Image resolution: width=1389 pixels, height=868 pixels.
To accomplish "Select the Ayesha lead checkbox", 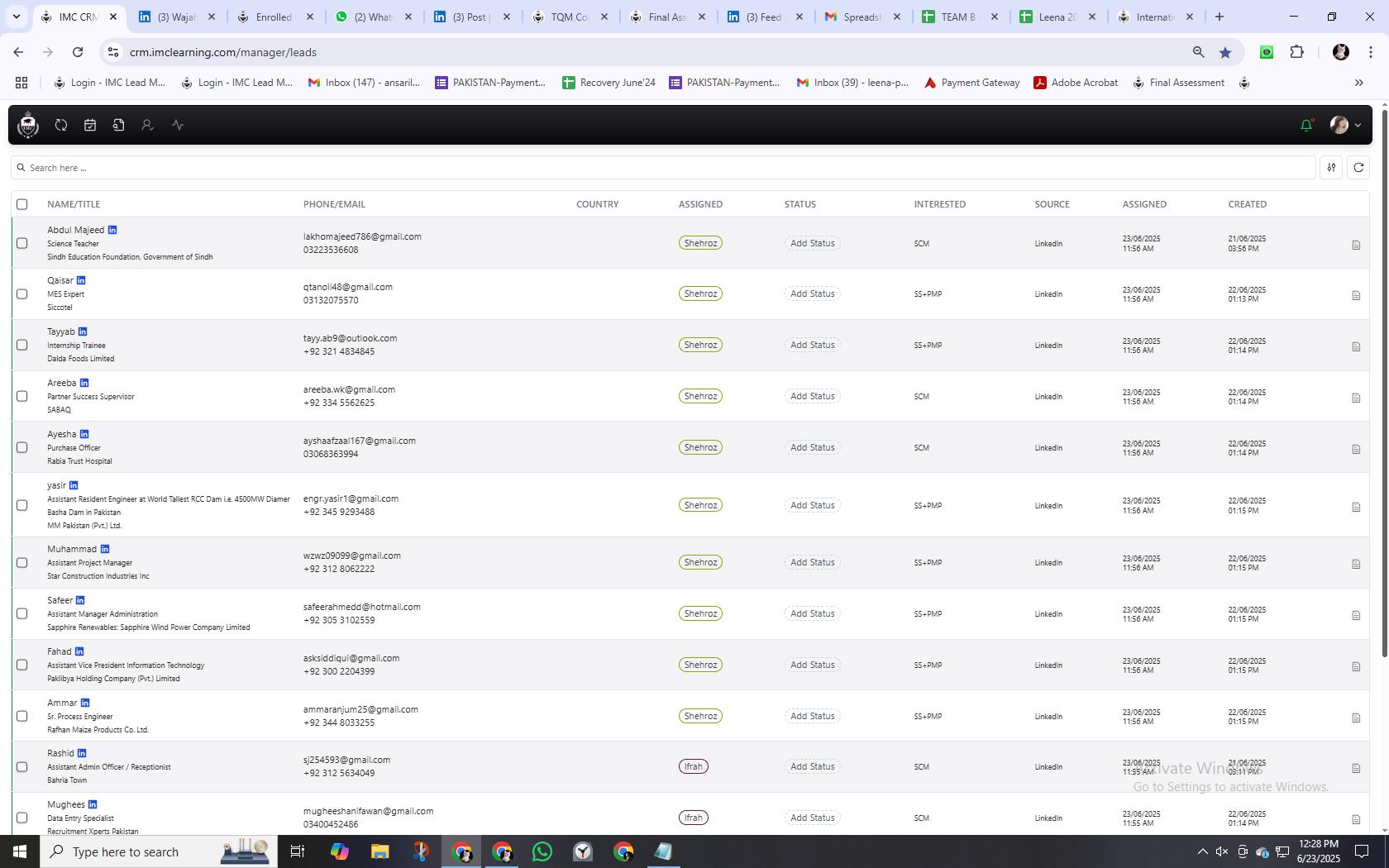I will pyautogui.click(x=22, y=447).
